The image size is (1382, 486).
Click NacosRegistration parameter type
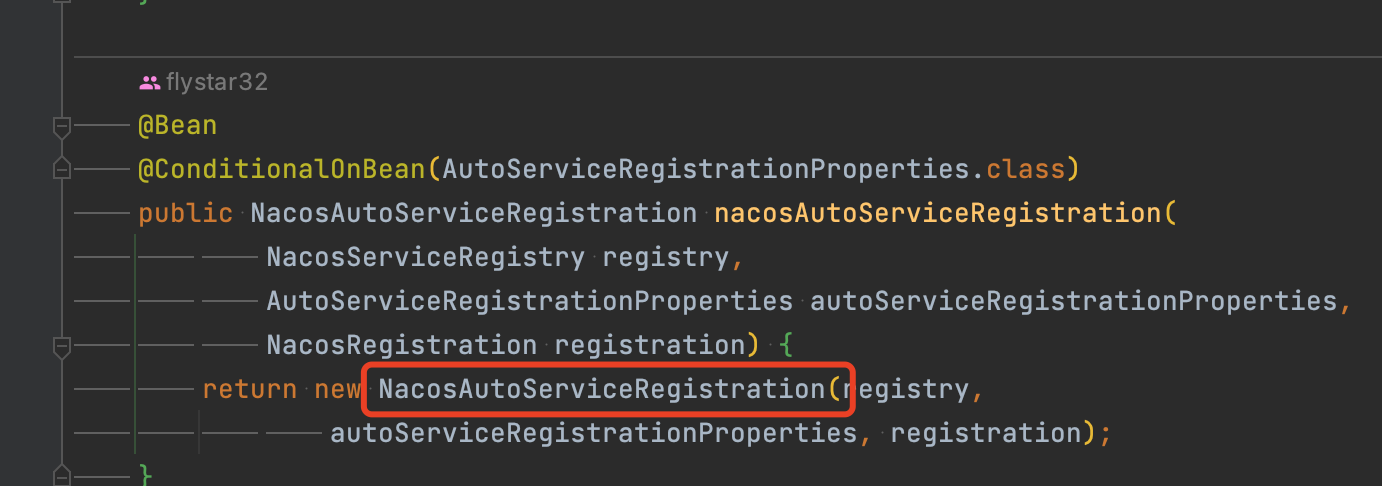point(402,345)
